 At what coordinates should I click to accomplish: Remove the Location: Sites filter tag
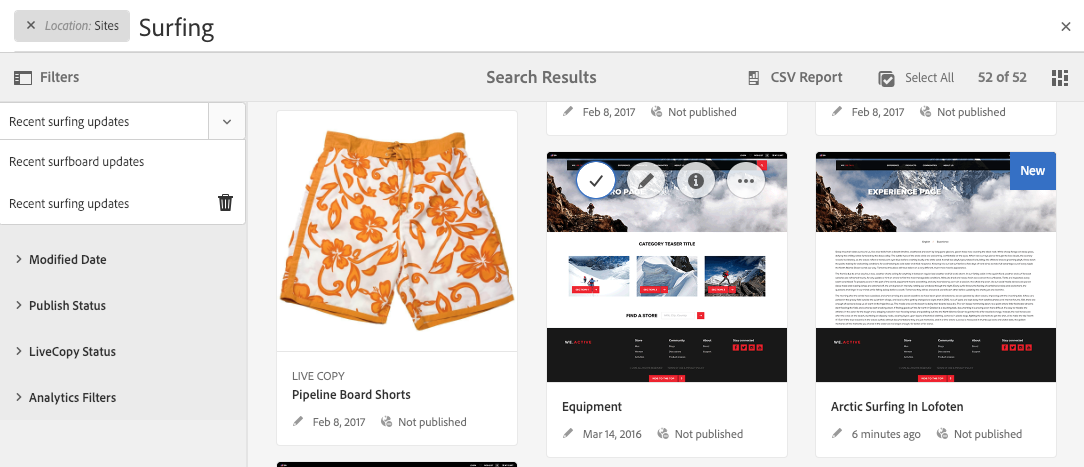tap(30, 26)
